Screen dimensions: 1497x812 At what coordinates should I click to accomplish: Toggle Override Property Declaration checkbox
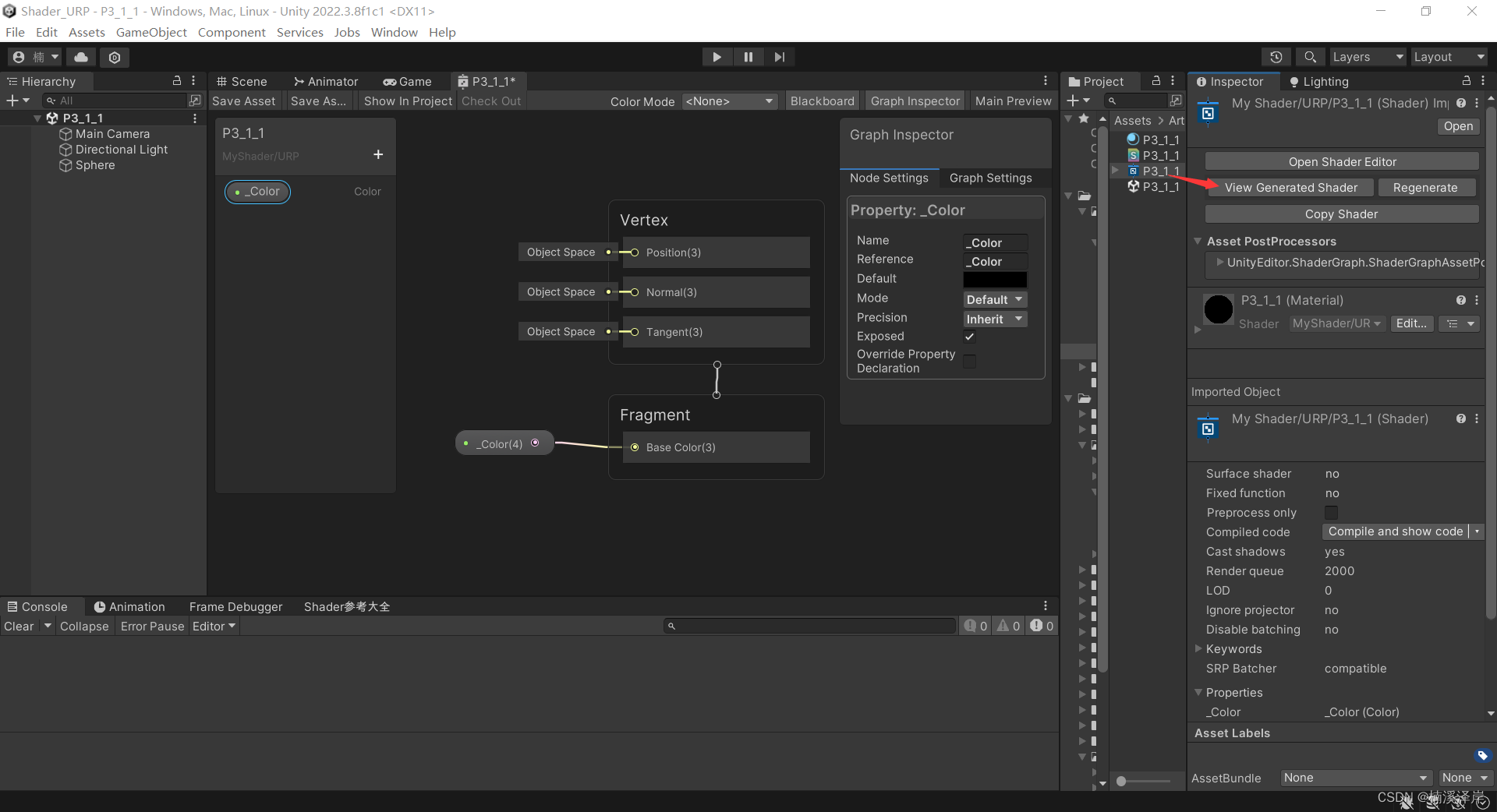click(x=970, y=361)
